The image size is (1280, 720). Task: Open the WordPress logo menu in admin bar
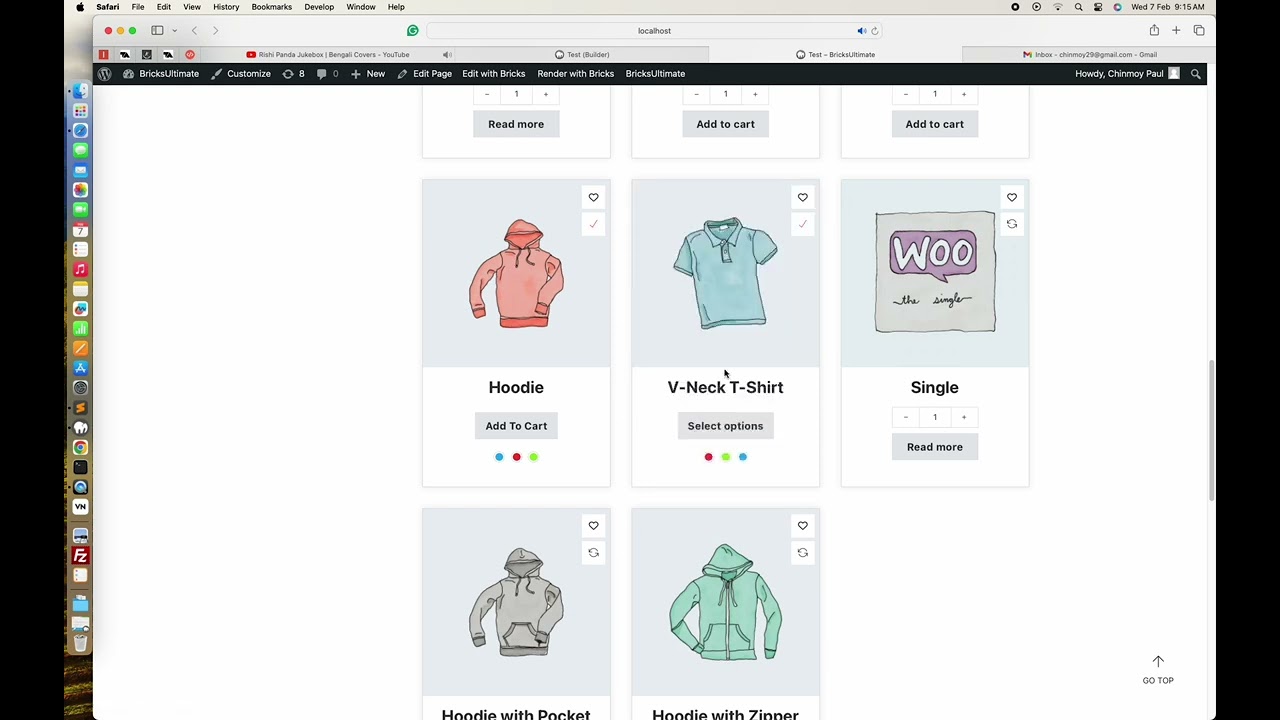pyautogui.click(x=104, y=74)
